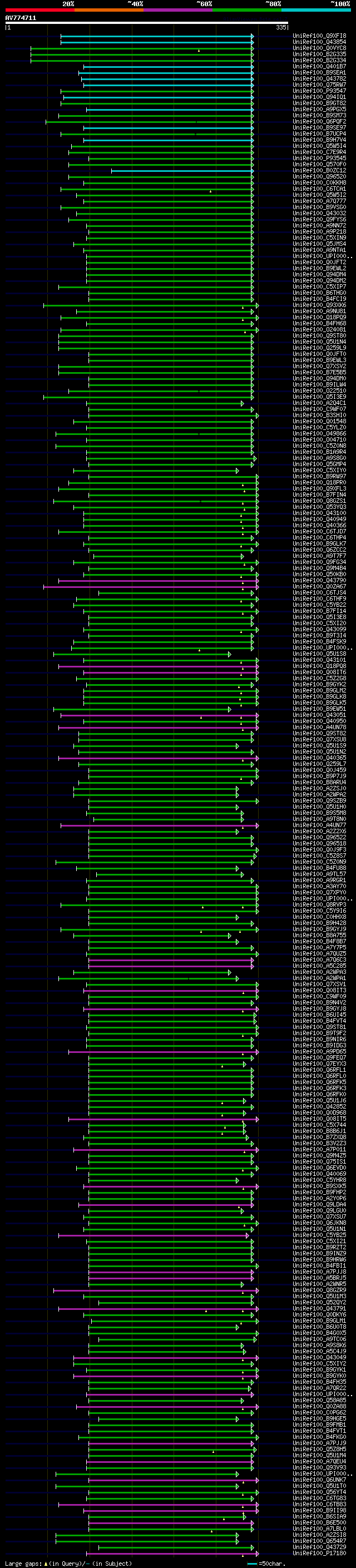Open hit UniRef100_Q9XFI8
Screen dimensions: 356x1568
click(x=319, y=37)
